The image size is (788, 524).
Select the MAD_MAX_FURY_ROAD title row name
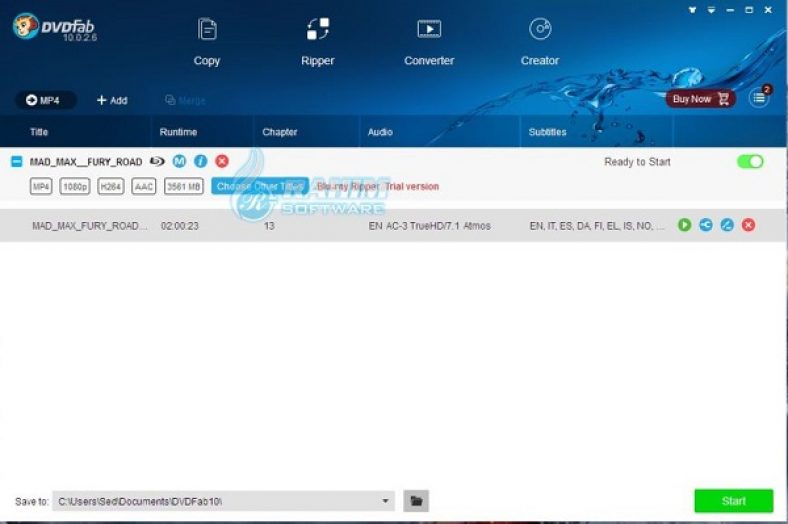(90, 226)
